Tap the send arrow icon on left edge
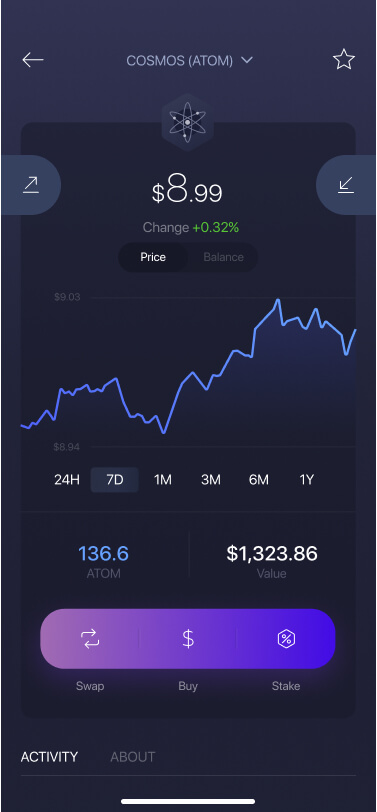Image resolution: width=377 pixels, height=812 pixels. point(31,185)
